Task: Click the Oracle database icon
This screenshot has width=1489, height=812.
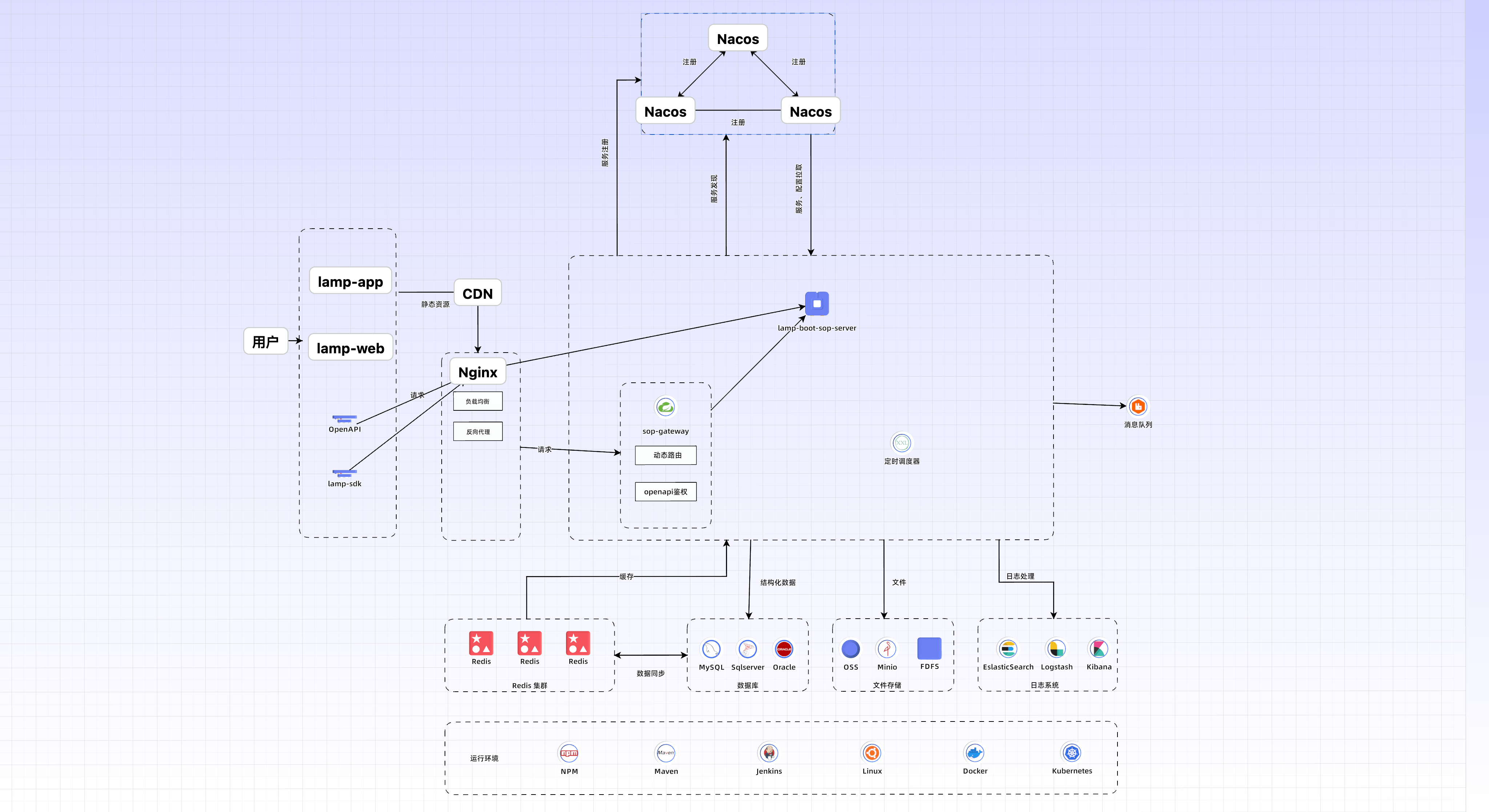Action: pos(784,649)
